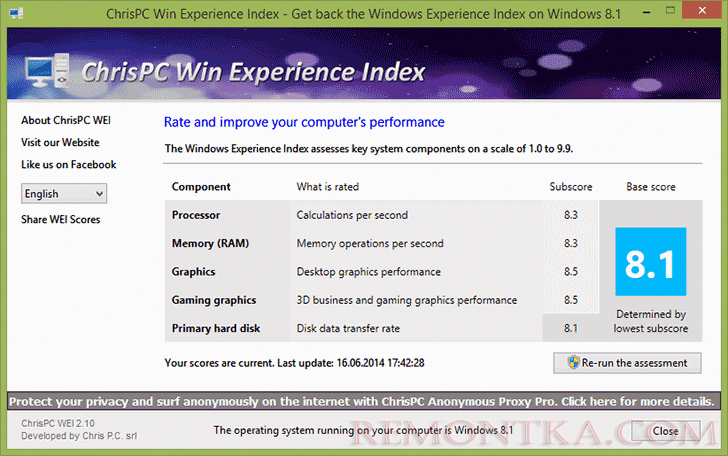728x456 pixels.
Task: Select the Processor component row
Action: (196, 215)
